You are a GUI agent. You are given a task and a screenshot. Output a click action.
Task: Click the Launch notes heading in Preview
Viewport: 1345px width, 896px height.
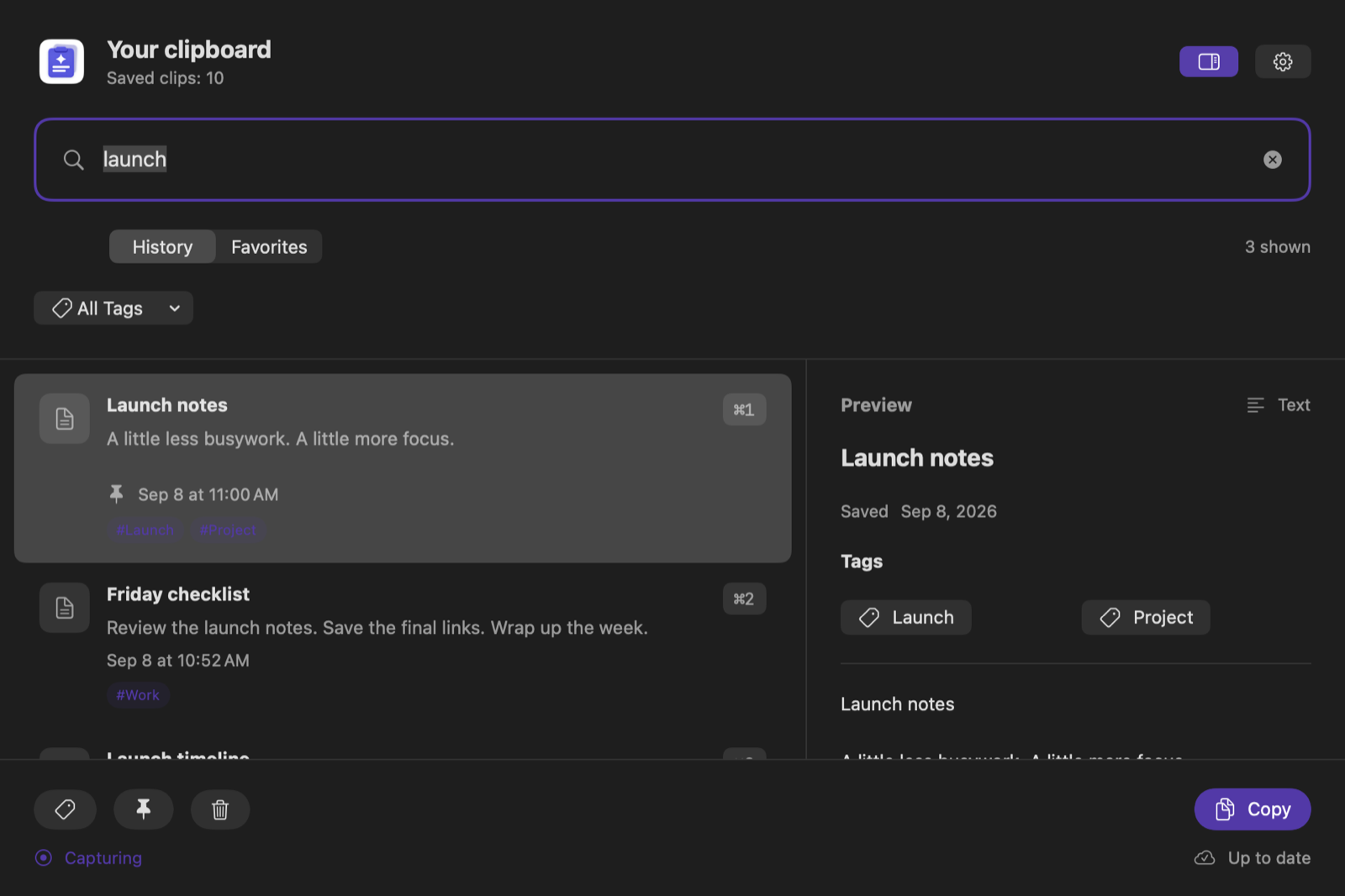point(917,458)
